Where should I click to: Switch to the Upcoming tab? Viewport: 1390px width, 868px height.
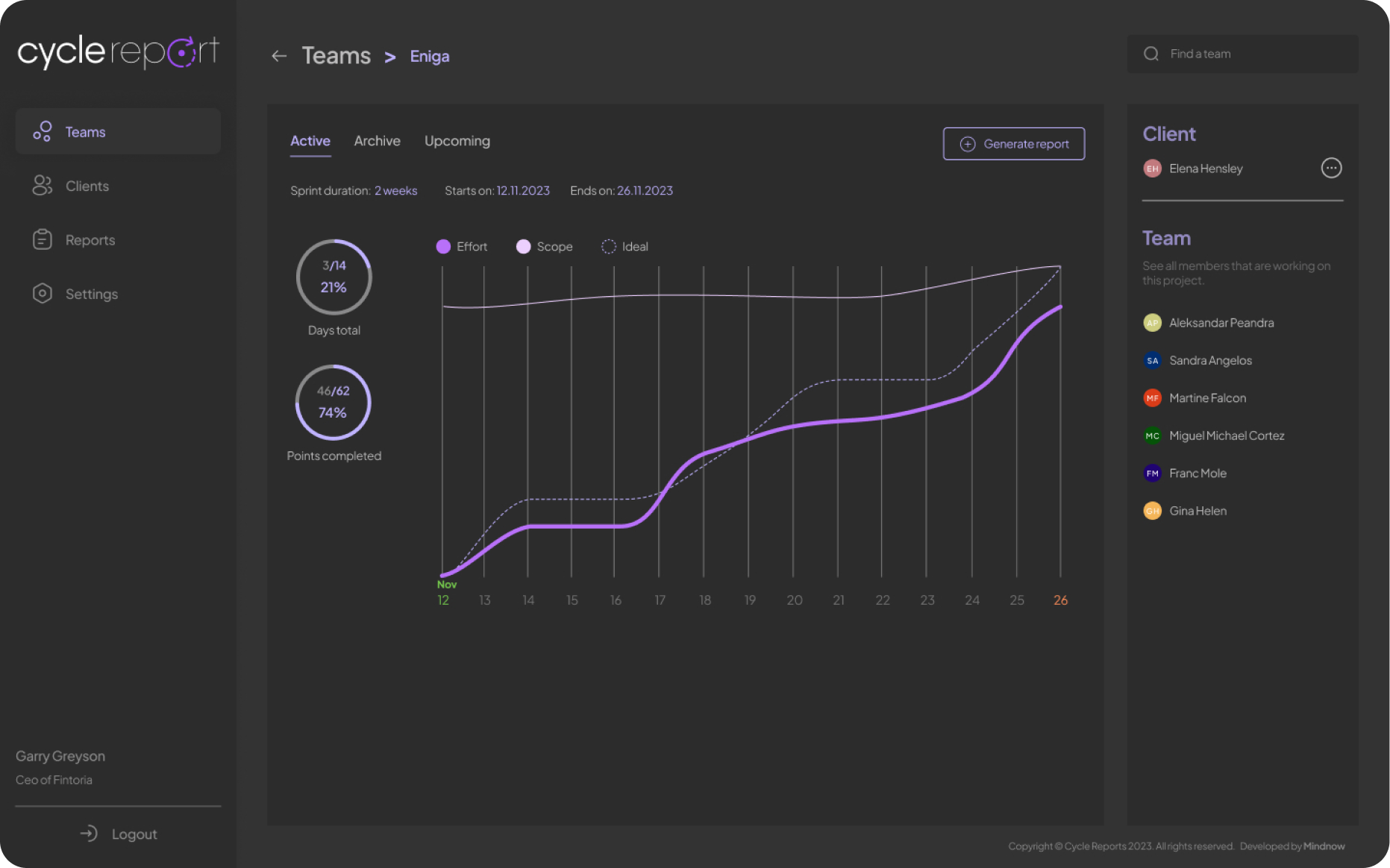coord(457,141)
